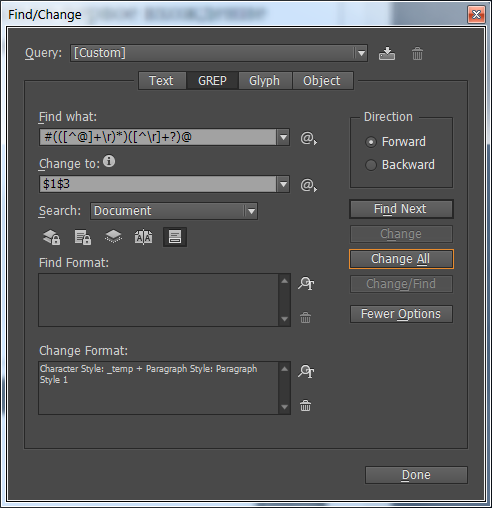Click the Find Next button
Screen dimensions: 492x508
(x=401, y=209)
